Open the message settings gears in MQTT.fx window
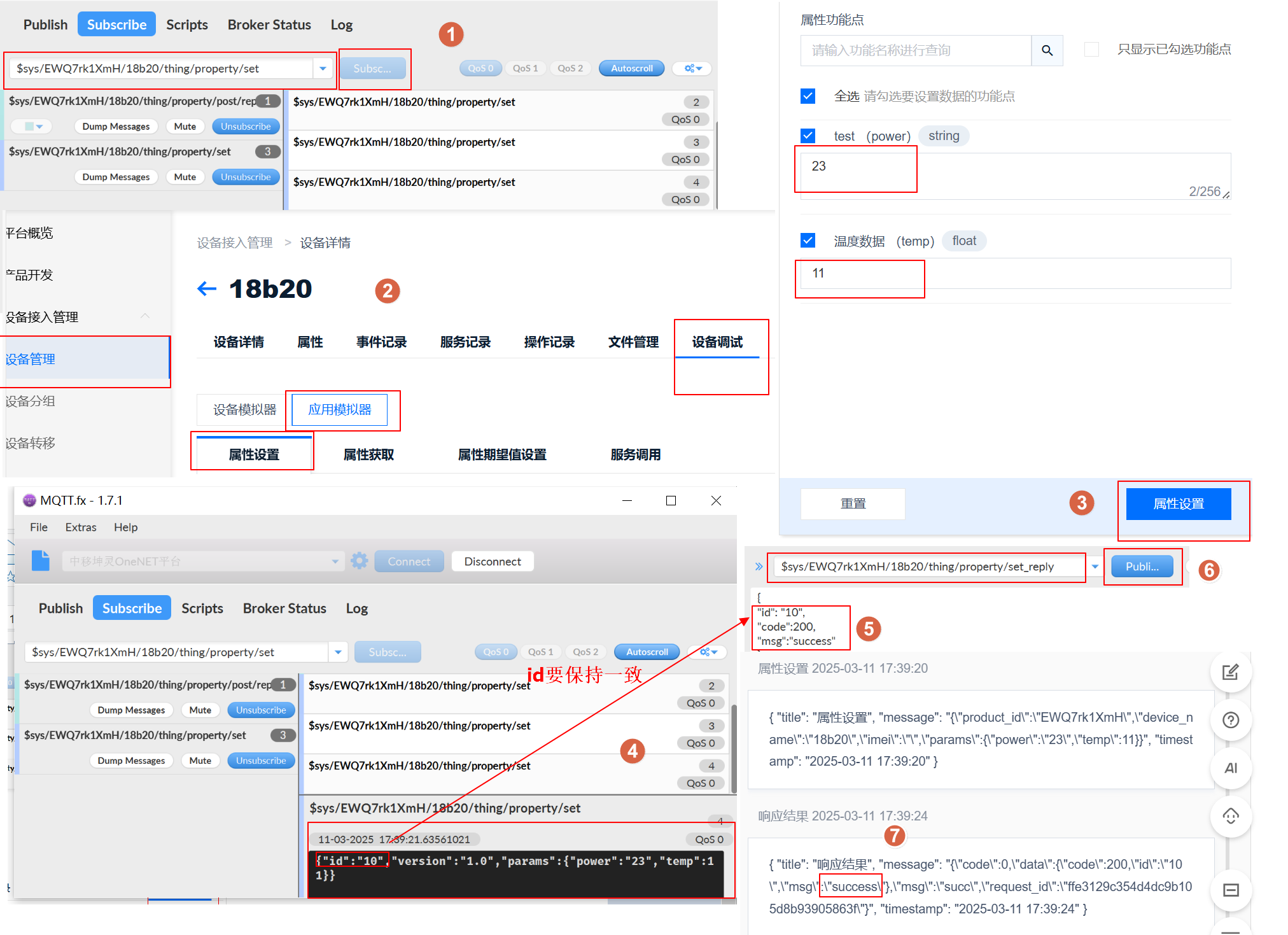The image size is (1288, 935). click(x=708, y=652)
